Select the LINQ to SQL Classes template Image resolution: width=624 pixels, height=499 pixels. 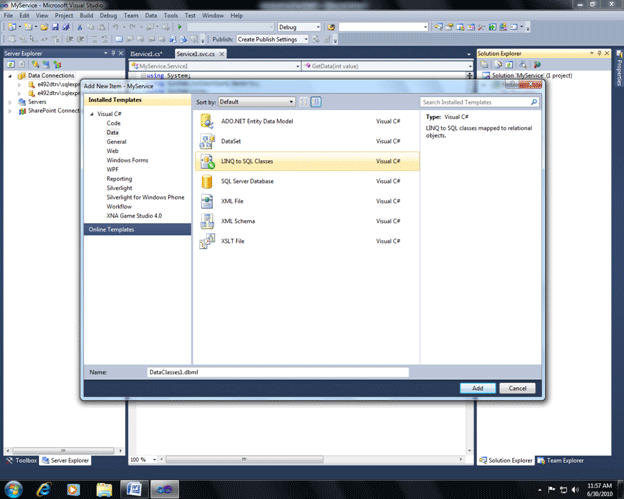[307, 161]
